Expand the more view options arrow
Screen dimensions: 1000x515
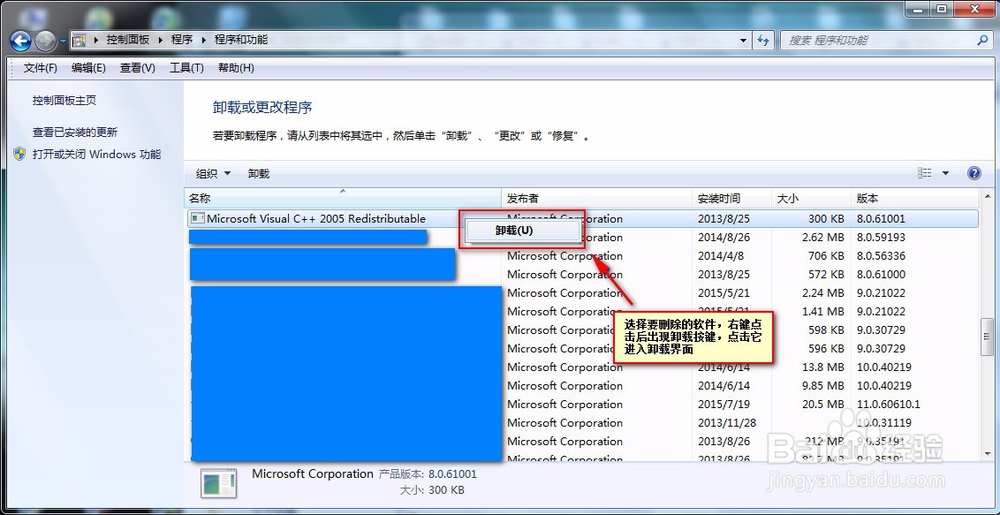click(x=945, y=173)
